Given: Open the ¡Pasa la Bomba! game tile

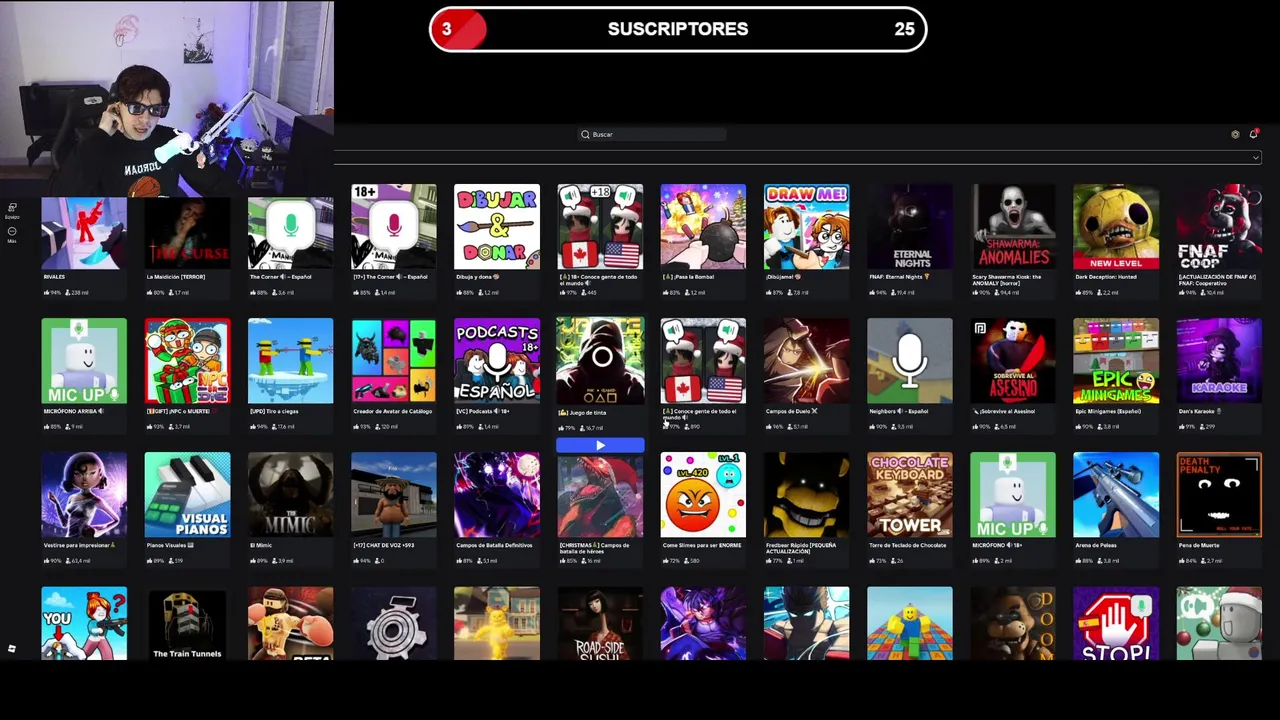Looking at the screenshot, I should point(703,227).
